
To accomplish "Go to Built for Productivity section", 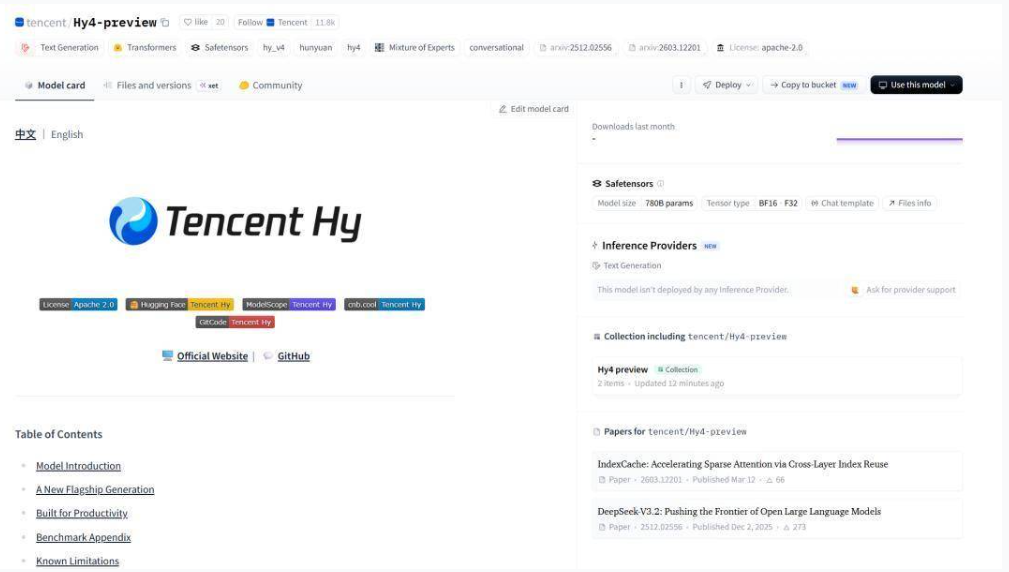I will (x=82, y=513).
